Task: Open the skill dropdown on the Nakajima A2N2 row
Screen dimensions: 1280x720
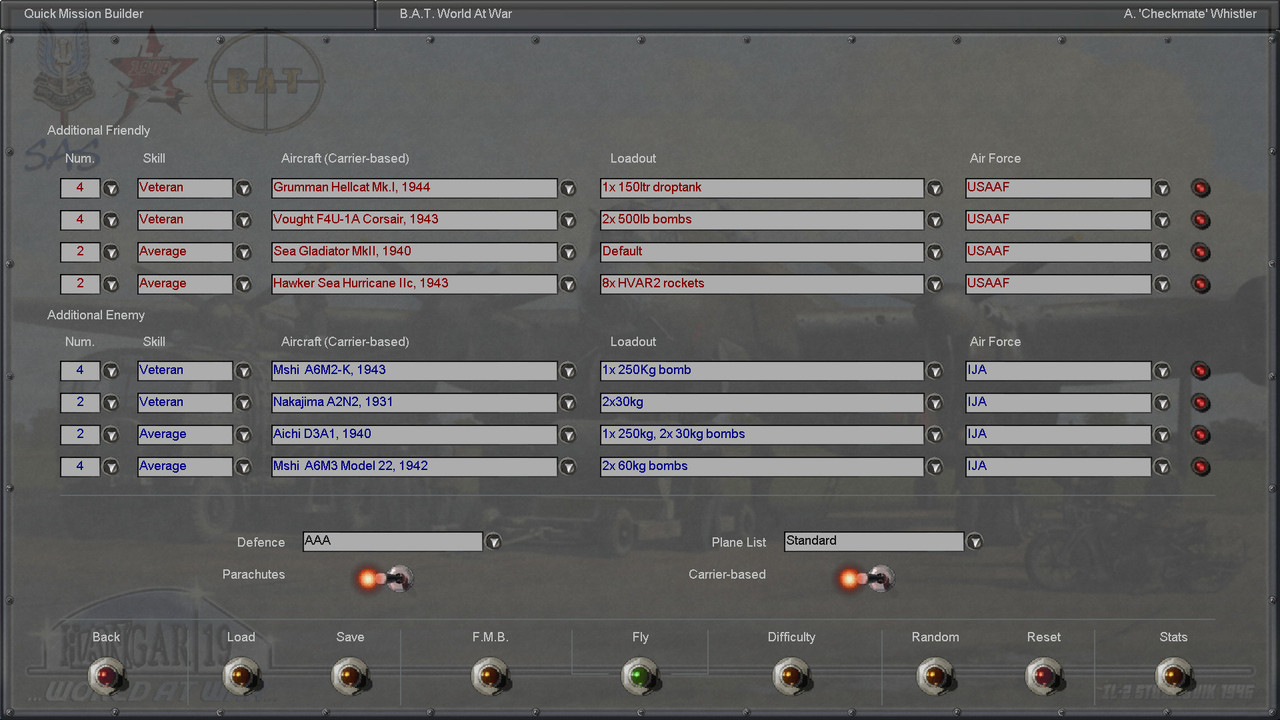Action: point(243,403)
